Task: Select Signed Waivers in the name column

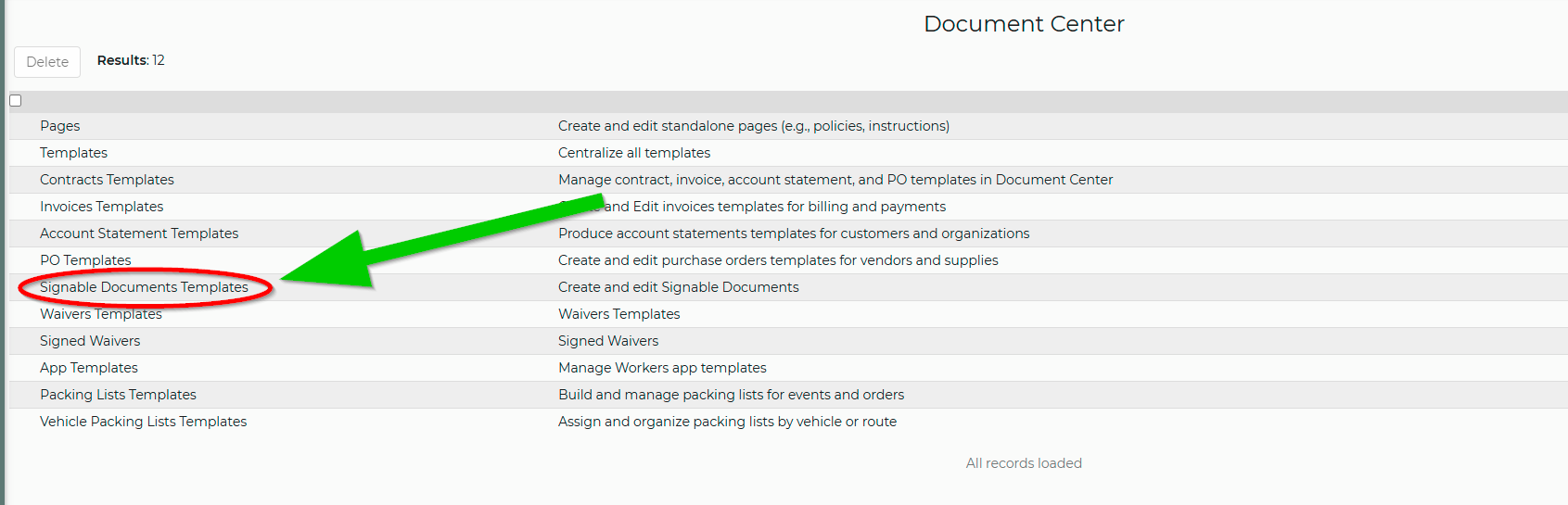Action: tap(90, 341)
